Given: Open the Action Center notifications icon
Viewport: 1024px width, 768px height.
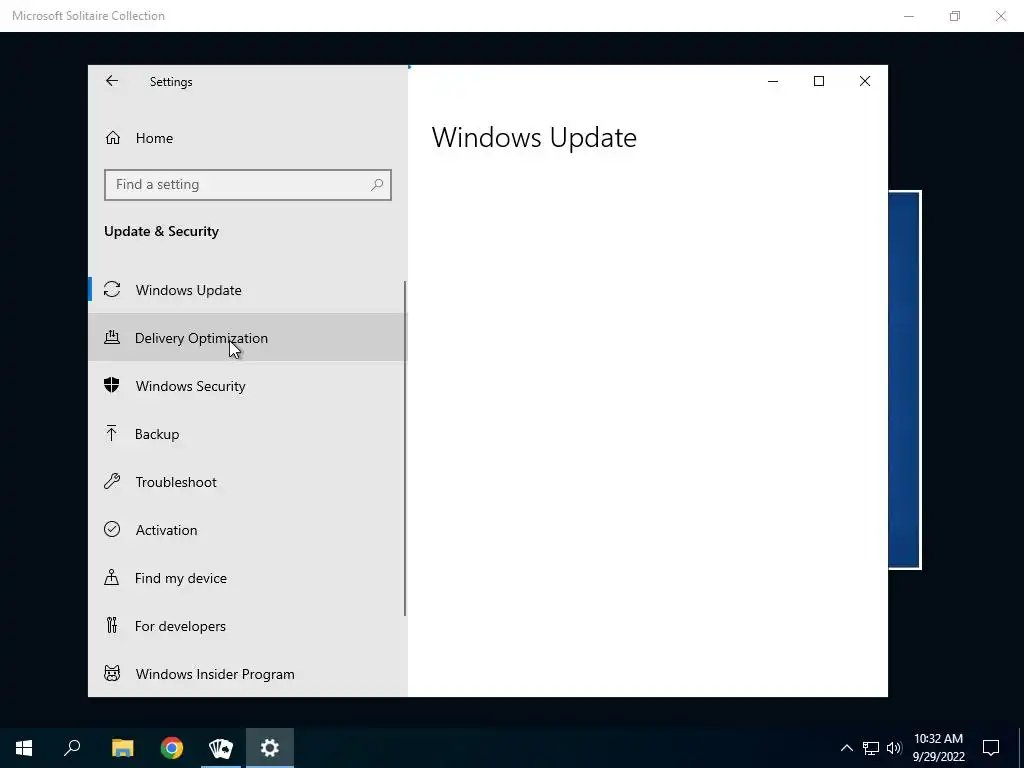Looking at the screenshot, I should (x=991, y=748).
